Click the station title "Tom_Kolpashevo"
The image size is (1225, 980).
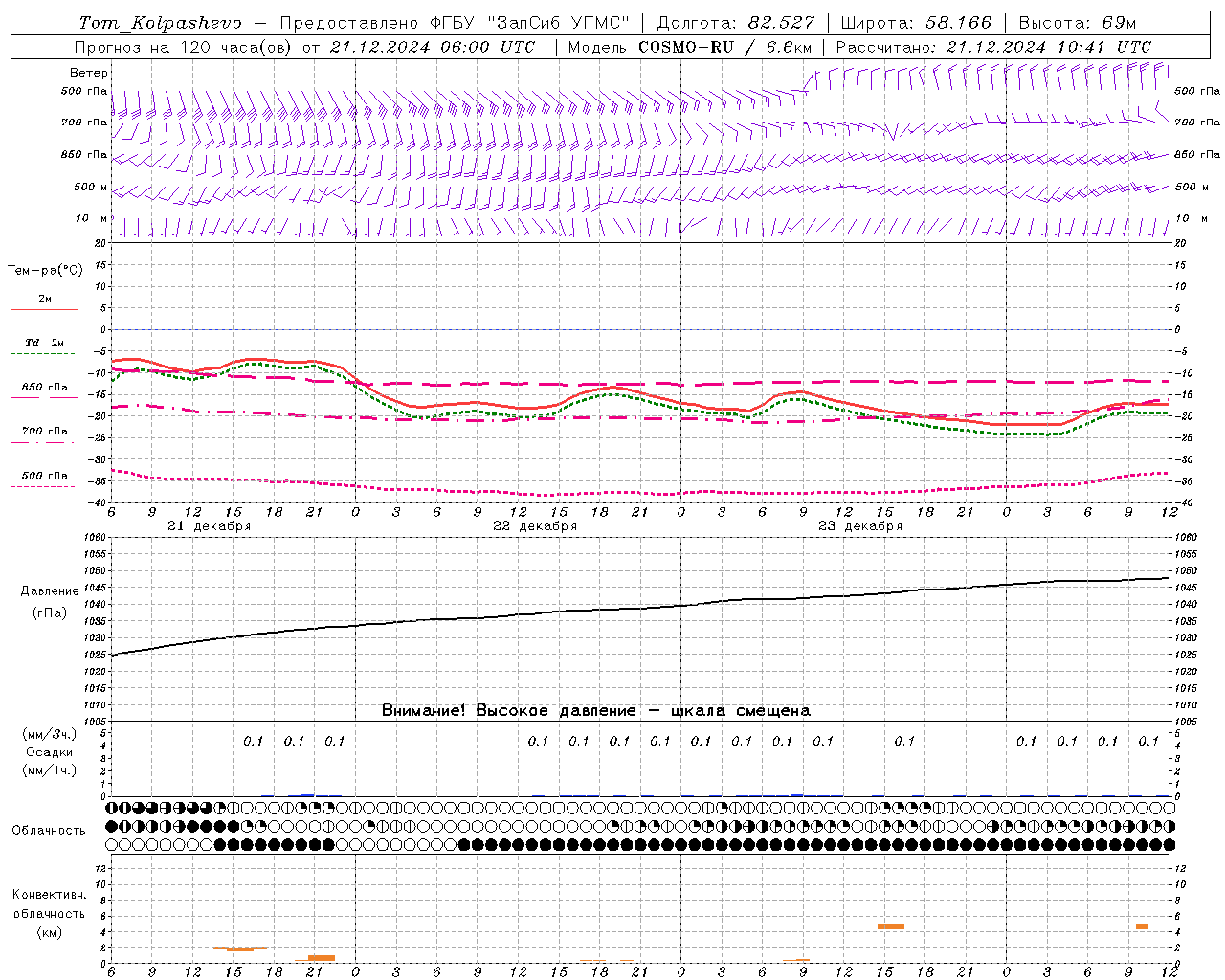coord(161,23)
